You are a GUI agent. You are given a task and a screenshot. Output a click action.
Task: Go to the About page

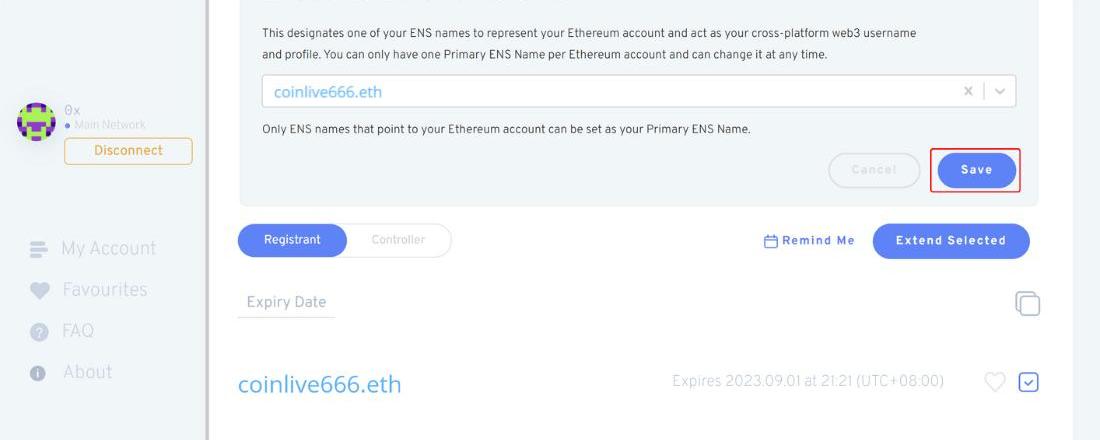[88, 373]
